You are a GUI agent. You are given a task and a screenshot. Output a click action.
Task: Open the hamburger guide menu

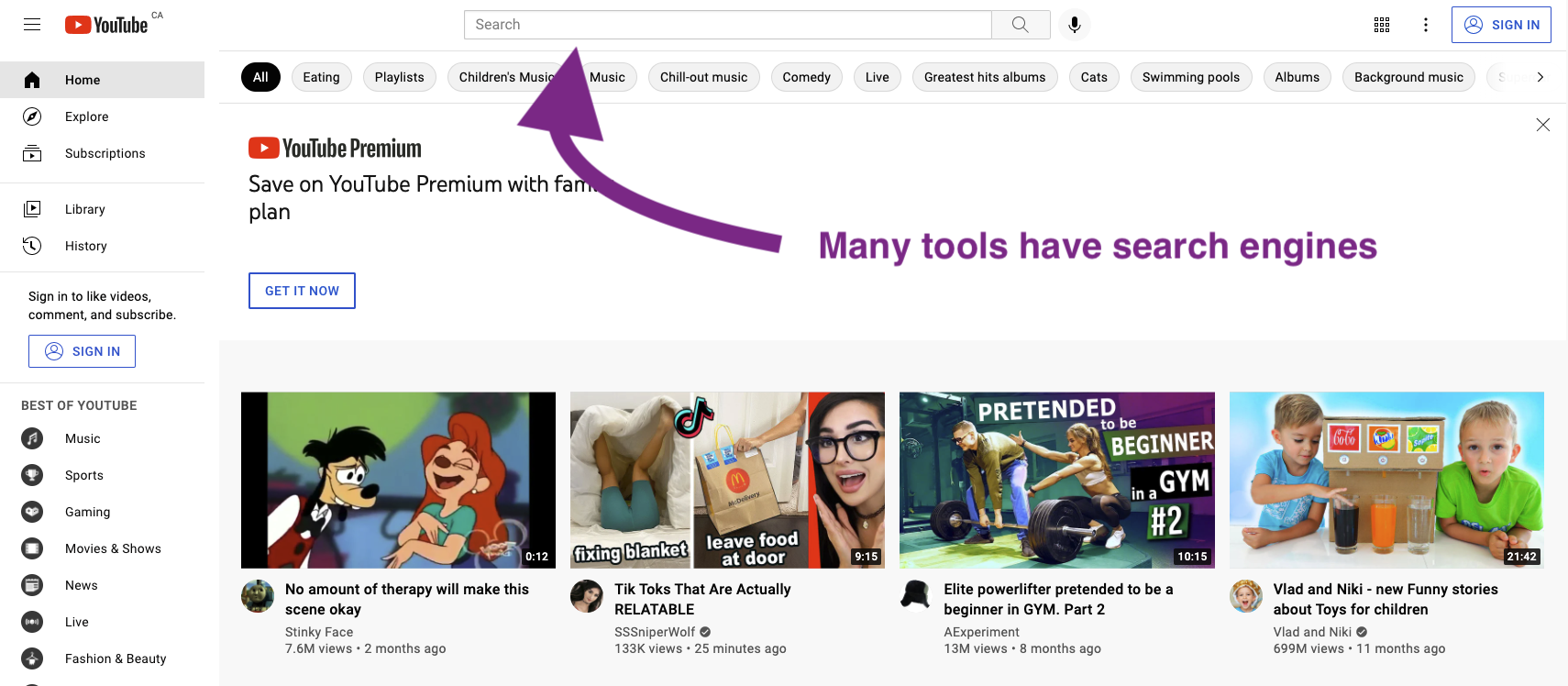click(x=32, y=25)
